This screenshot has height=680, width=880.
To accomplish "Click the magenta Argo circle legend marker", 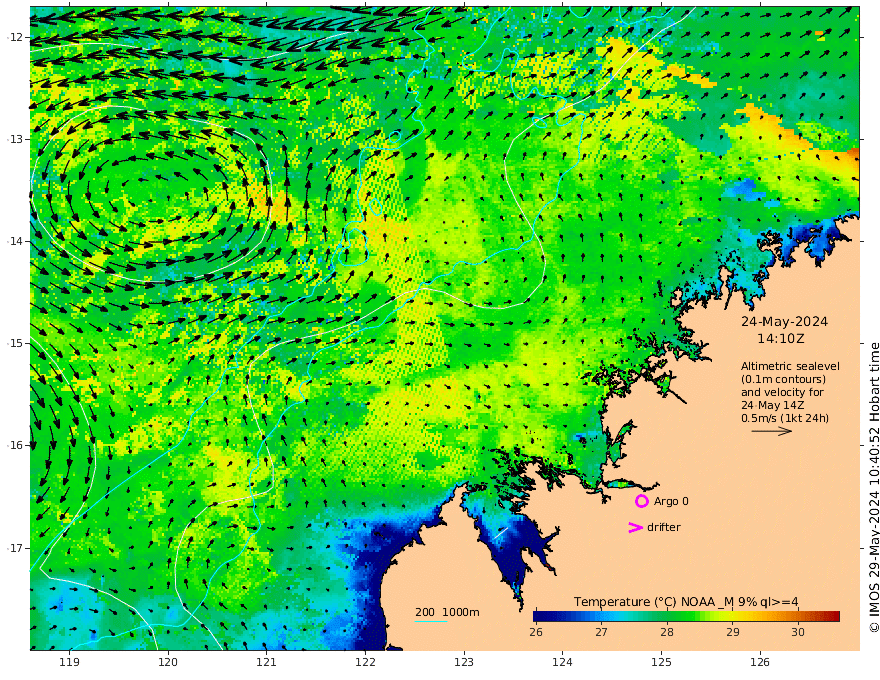I will (641, 501).
